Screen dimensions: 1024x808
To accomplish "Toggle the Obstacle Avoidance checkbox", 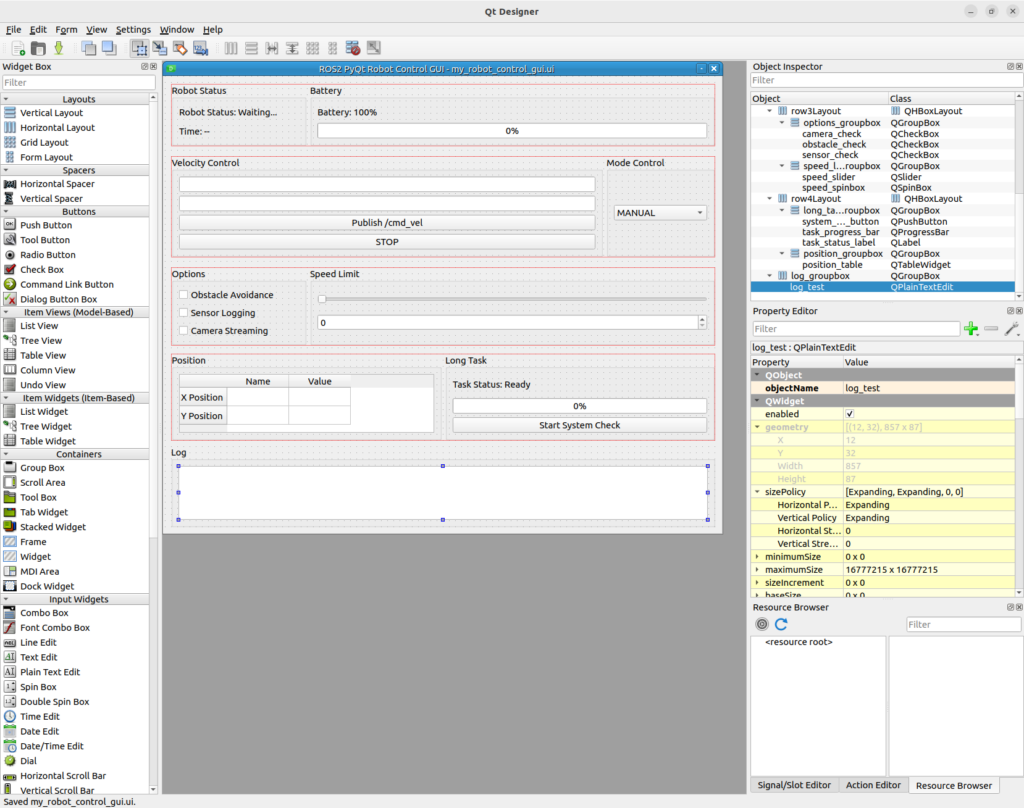I will click(x=184, y=295).
